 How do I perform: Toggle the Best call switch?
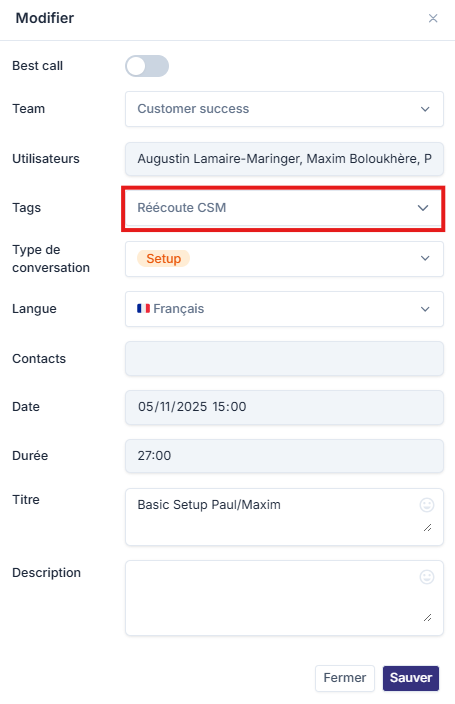click(x=147, y=66)
